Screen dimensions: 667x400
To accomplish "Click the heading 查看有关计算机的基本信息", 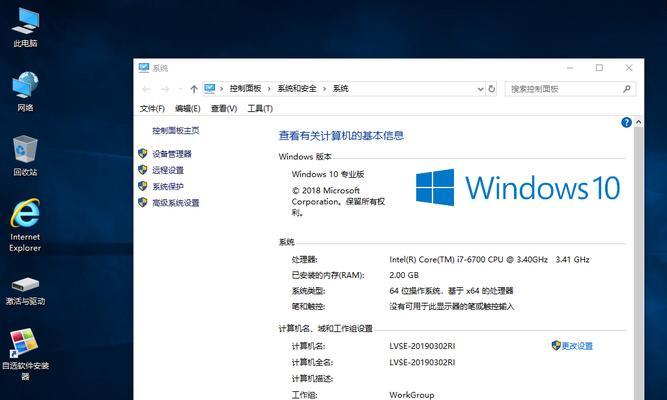I will (341, 136).
